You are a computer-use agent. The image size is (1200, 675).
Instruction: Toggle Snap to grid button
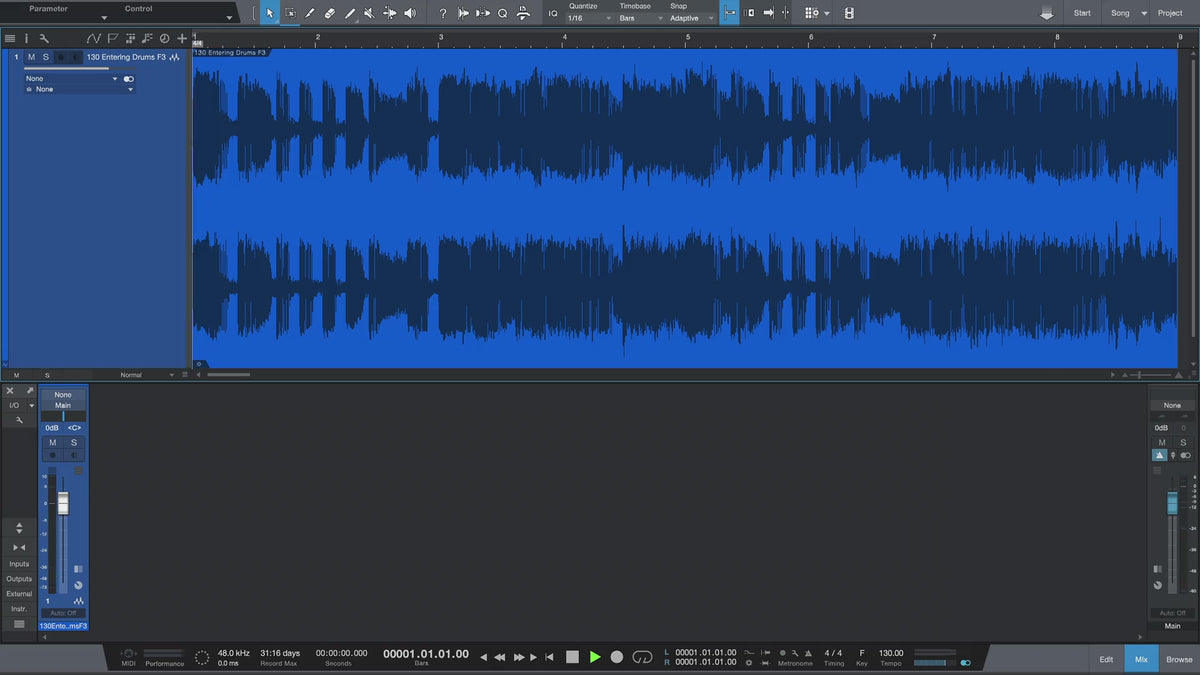[x=729, y=13]
